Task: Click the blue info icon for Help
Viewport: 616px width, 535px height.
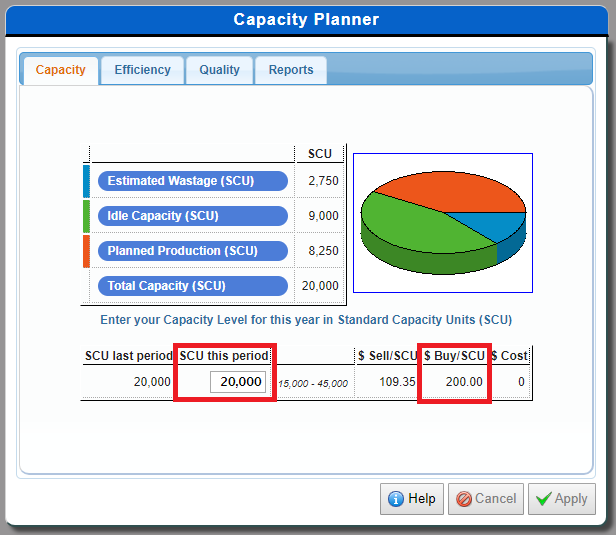Action: pos(395,499)
